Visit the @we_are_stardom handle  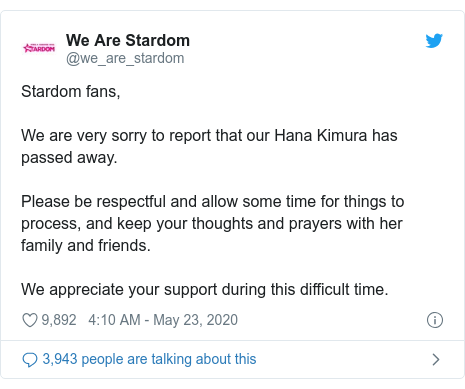click(125, 58)
